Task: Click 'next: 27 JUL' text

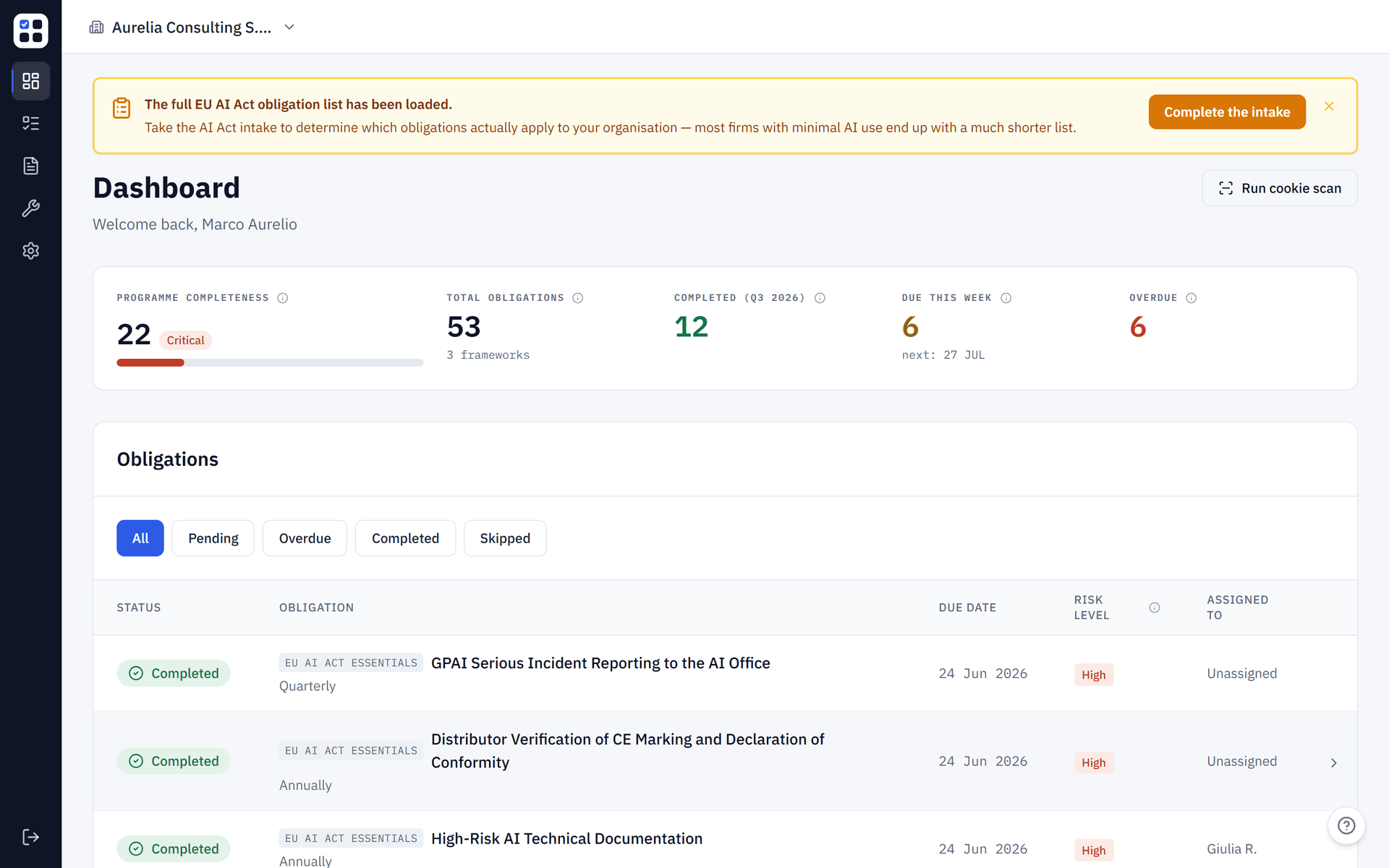Action: pos(943,355)
